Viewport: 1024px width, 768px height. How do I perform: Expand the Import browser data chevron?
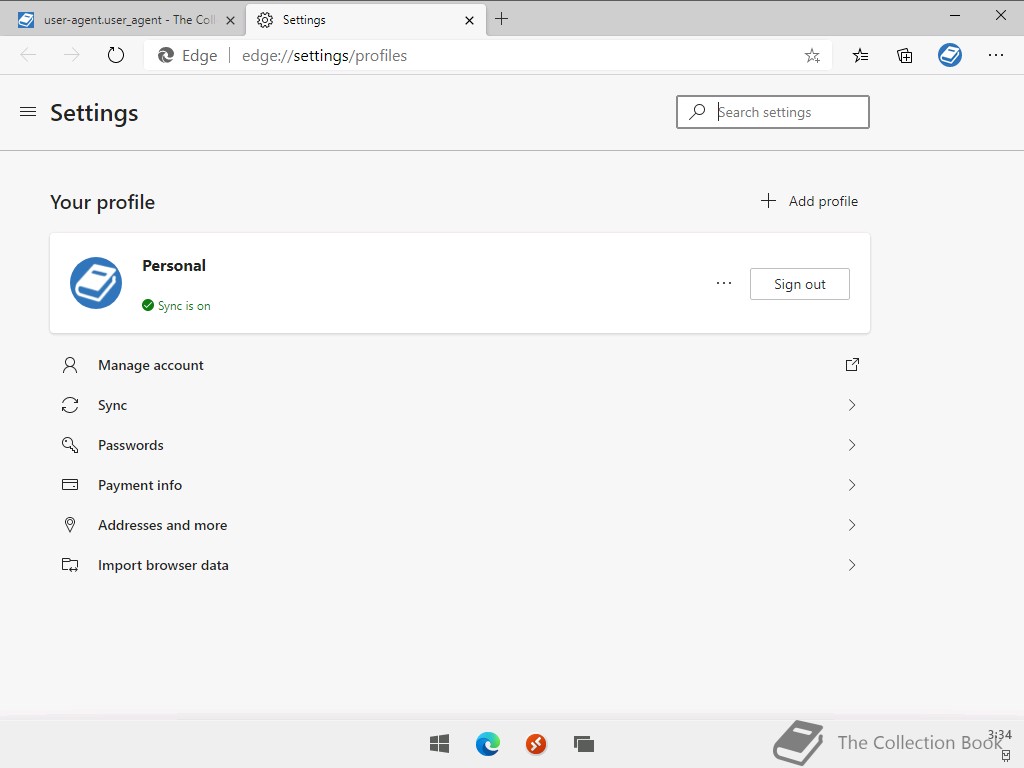tap(852, 565)
